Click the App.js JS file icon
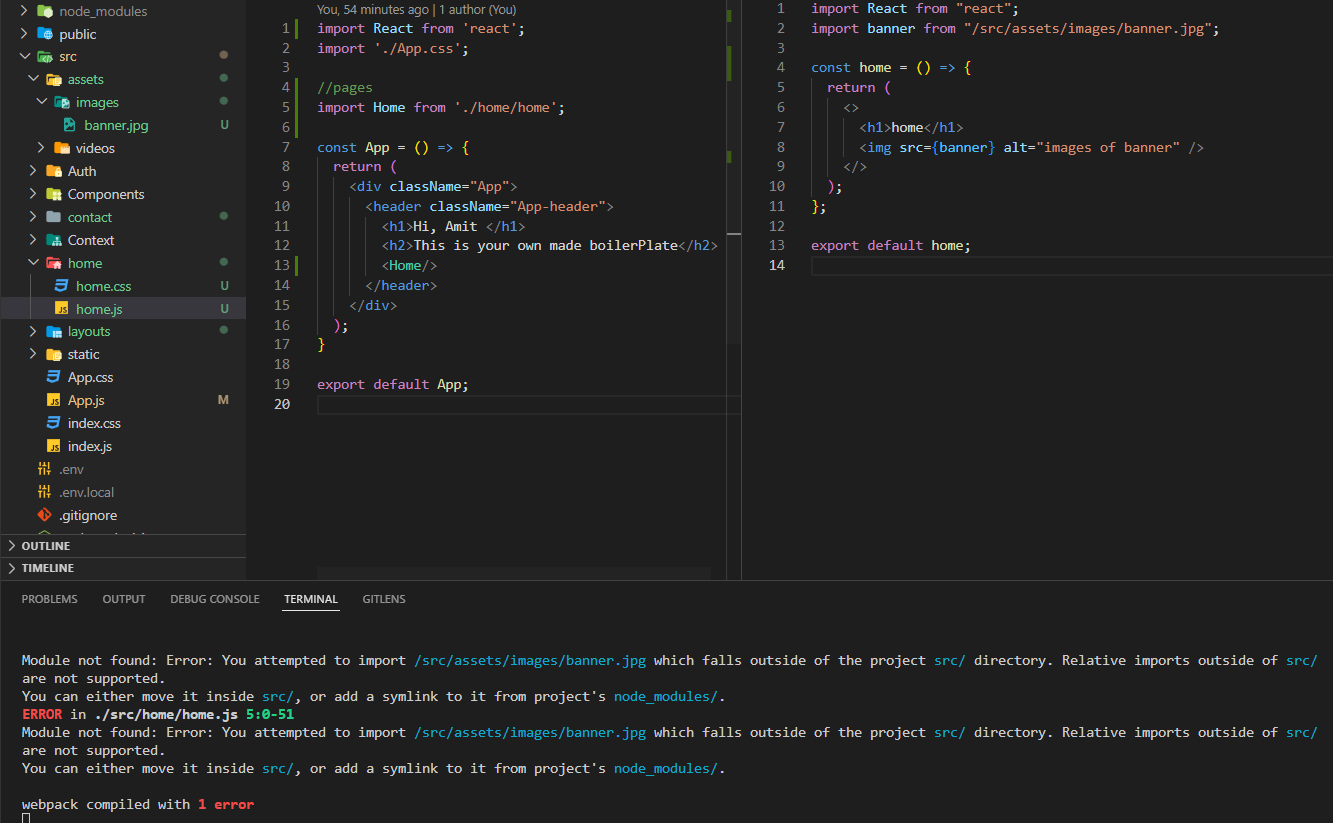The height and width of the screenshot is (823, 1333). (x=53, y=401)
